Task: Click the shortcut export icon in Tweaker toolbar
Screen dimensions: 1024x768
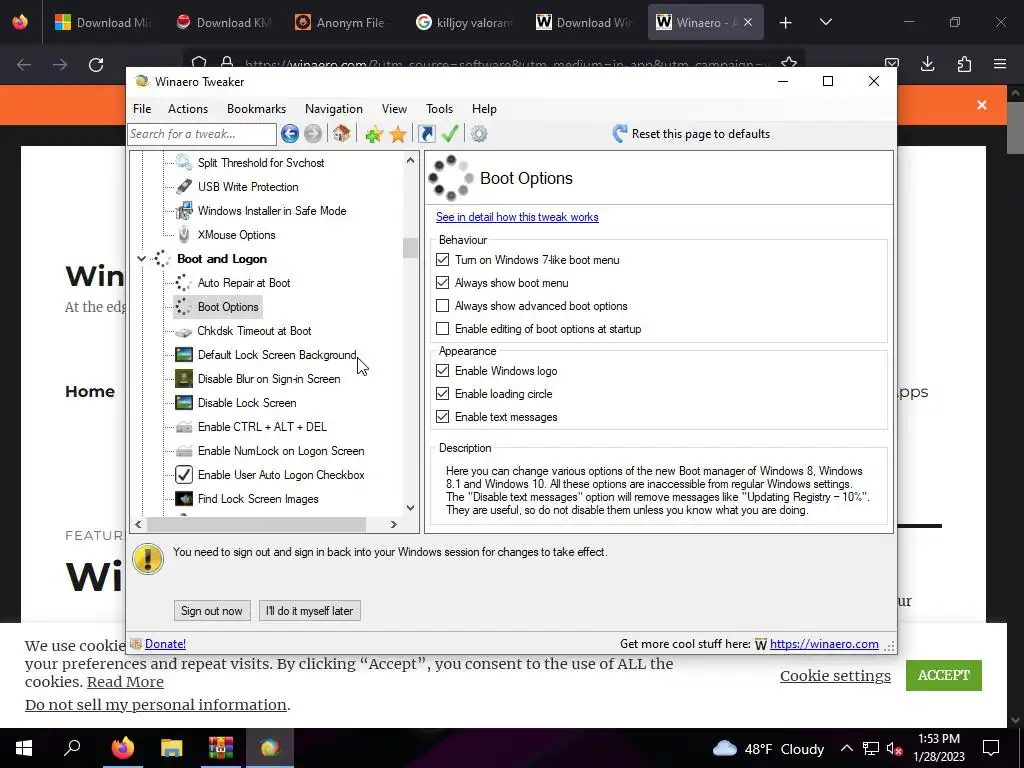Action: 426,134
